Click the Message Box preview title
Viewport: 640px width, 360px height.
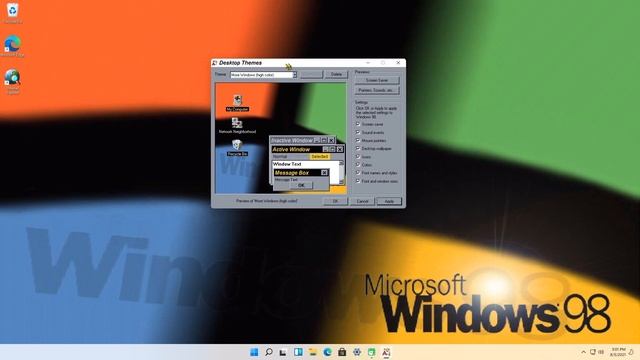coord(301,173)
